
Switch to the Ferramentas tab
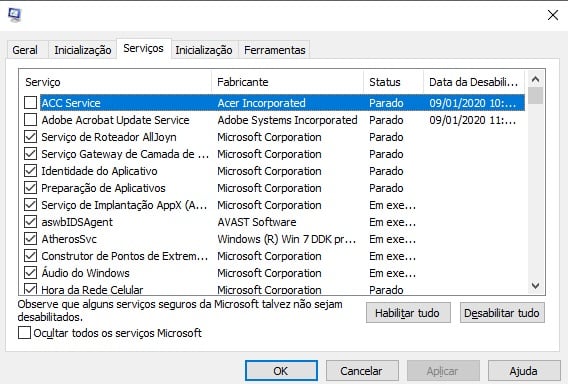(x=275, y=50)
